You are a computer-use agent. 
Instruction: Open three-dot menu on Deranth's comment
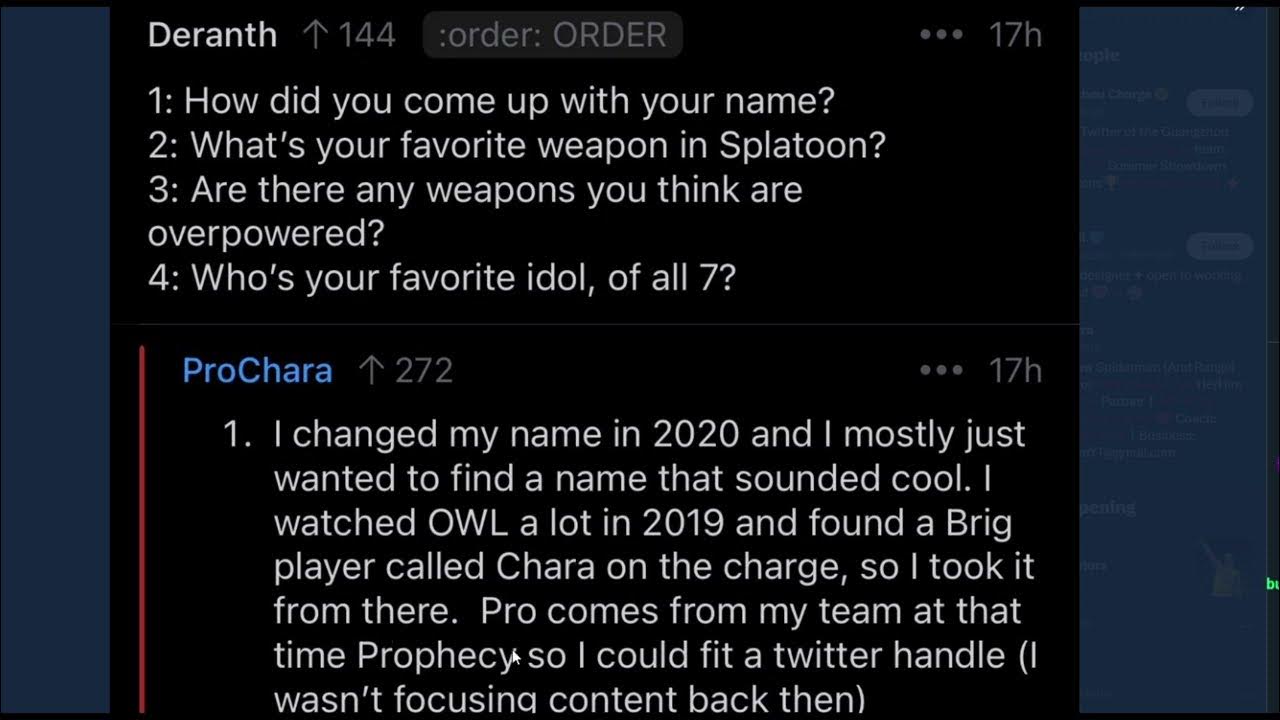[941, 35]
